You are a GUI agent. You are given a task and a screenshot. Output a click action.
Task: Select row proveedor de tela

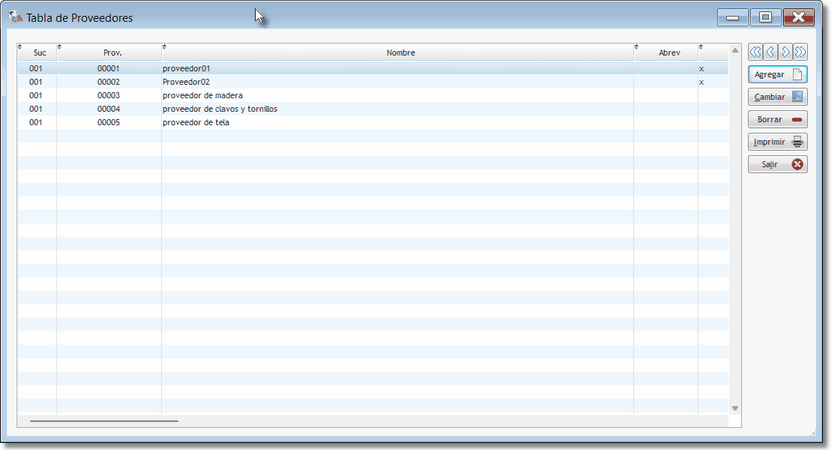pos(372,122)
